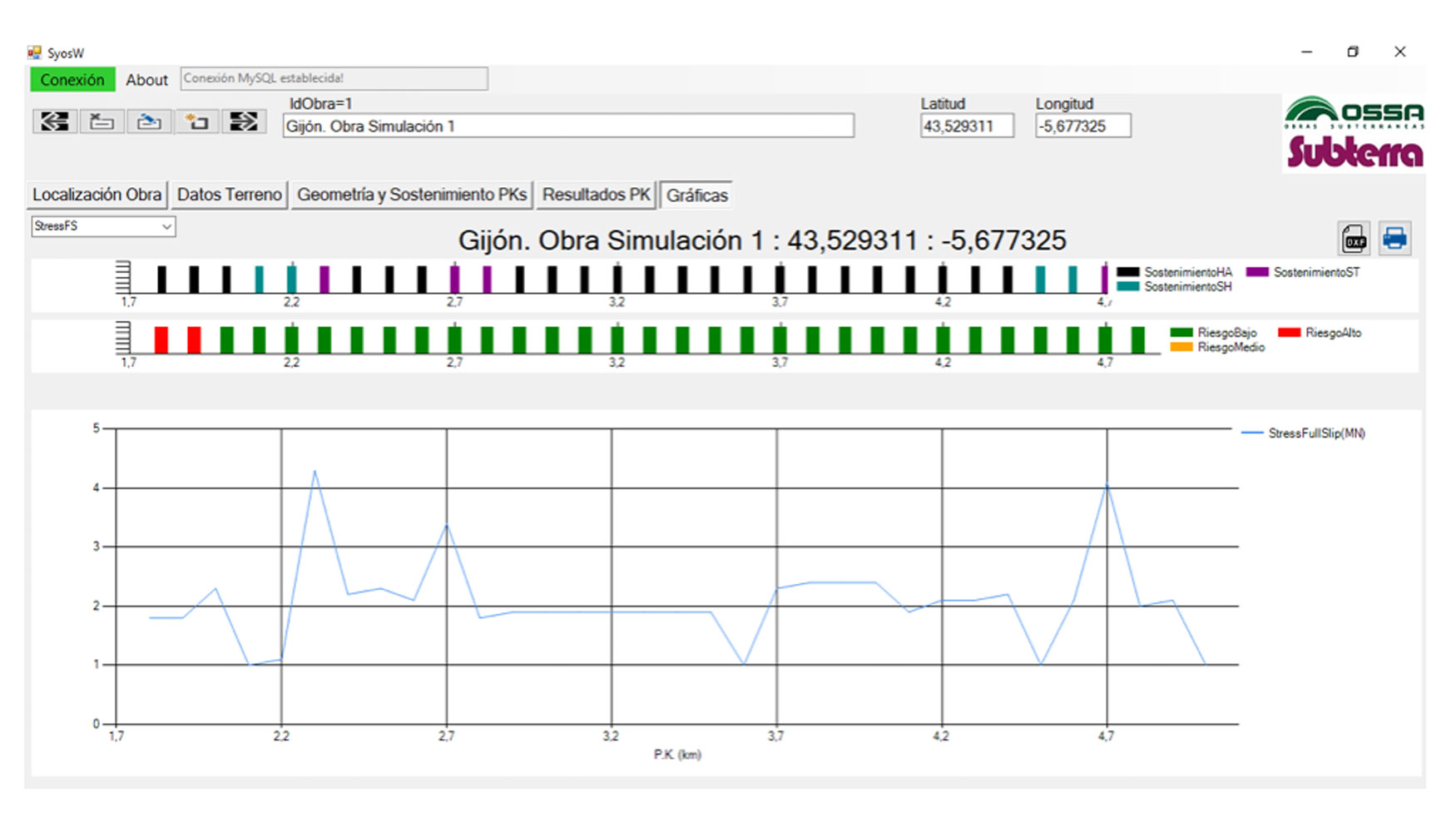The image size is (1456, 832).
Task: Restore down the SyosW window
Action: (x=1353, y=52)
